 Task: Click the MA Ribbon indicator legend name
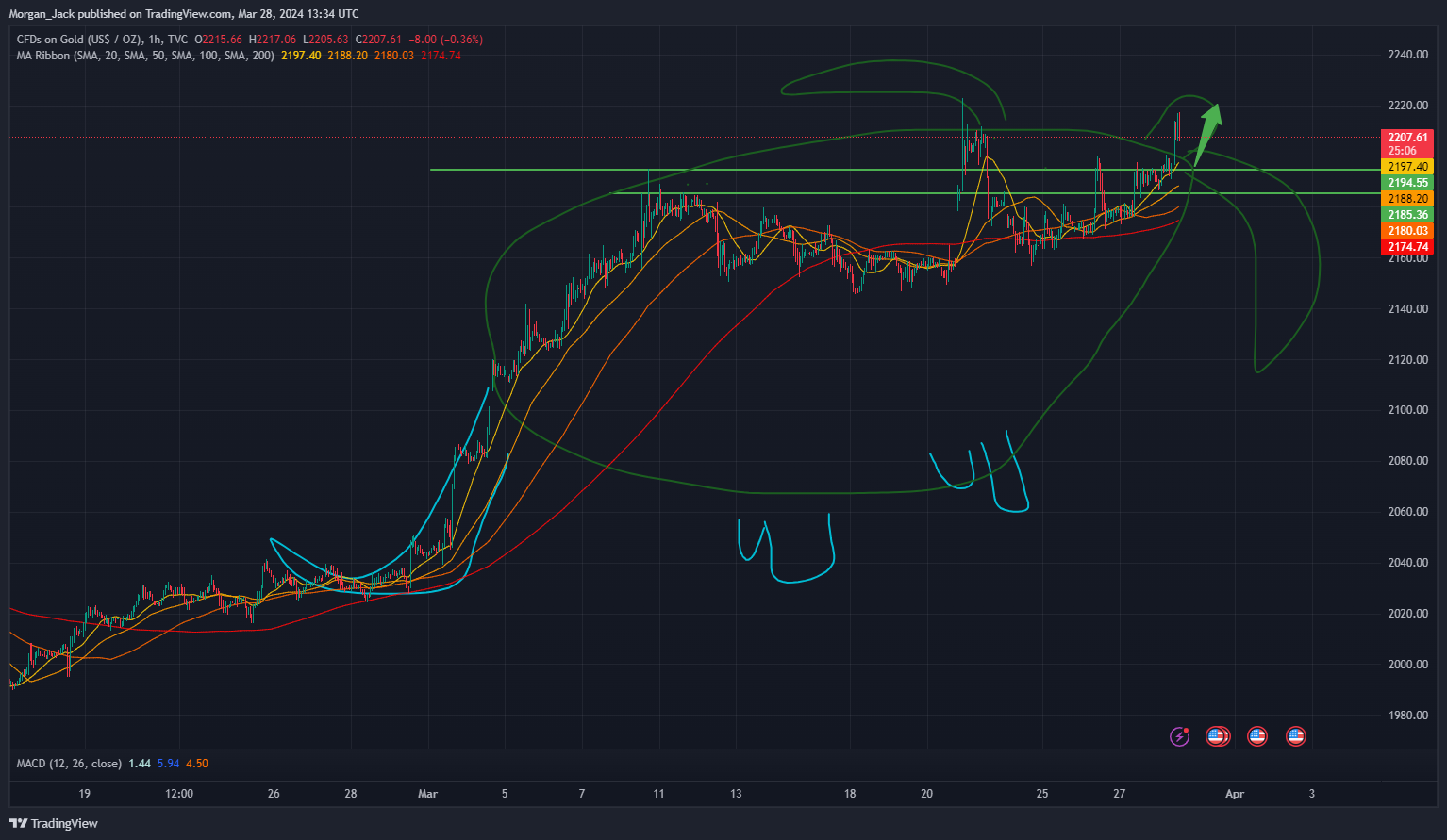click(x=145, y=56)
